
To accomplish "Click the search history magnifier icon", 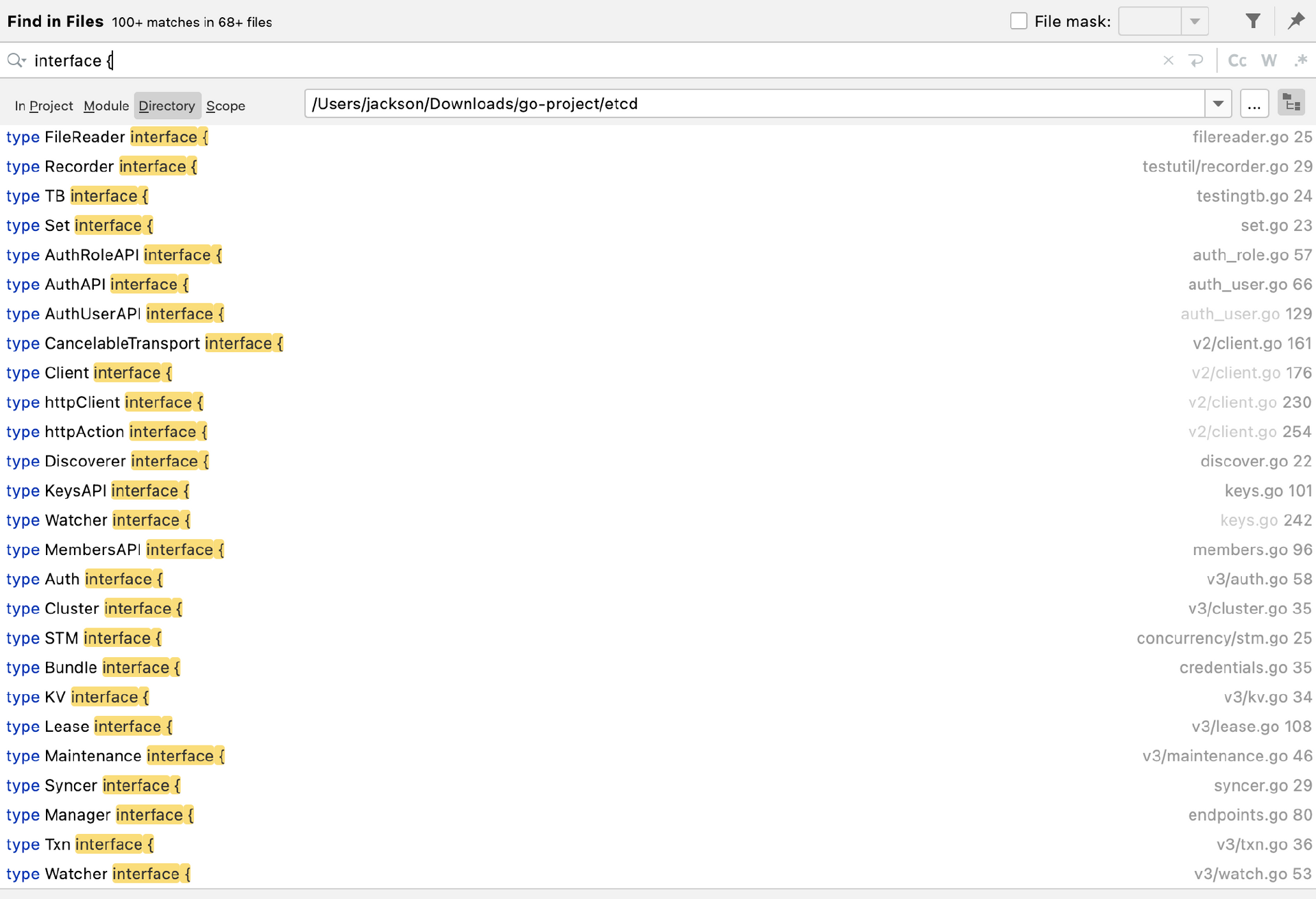I will coord(16,61).
